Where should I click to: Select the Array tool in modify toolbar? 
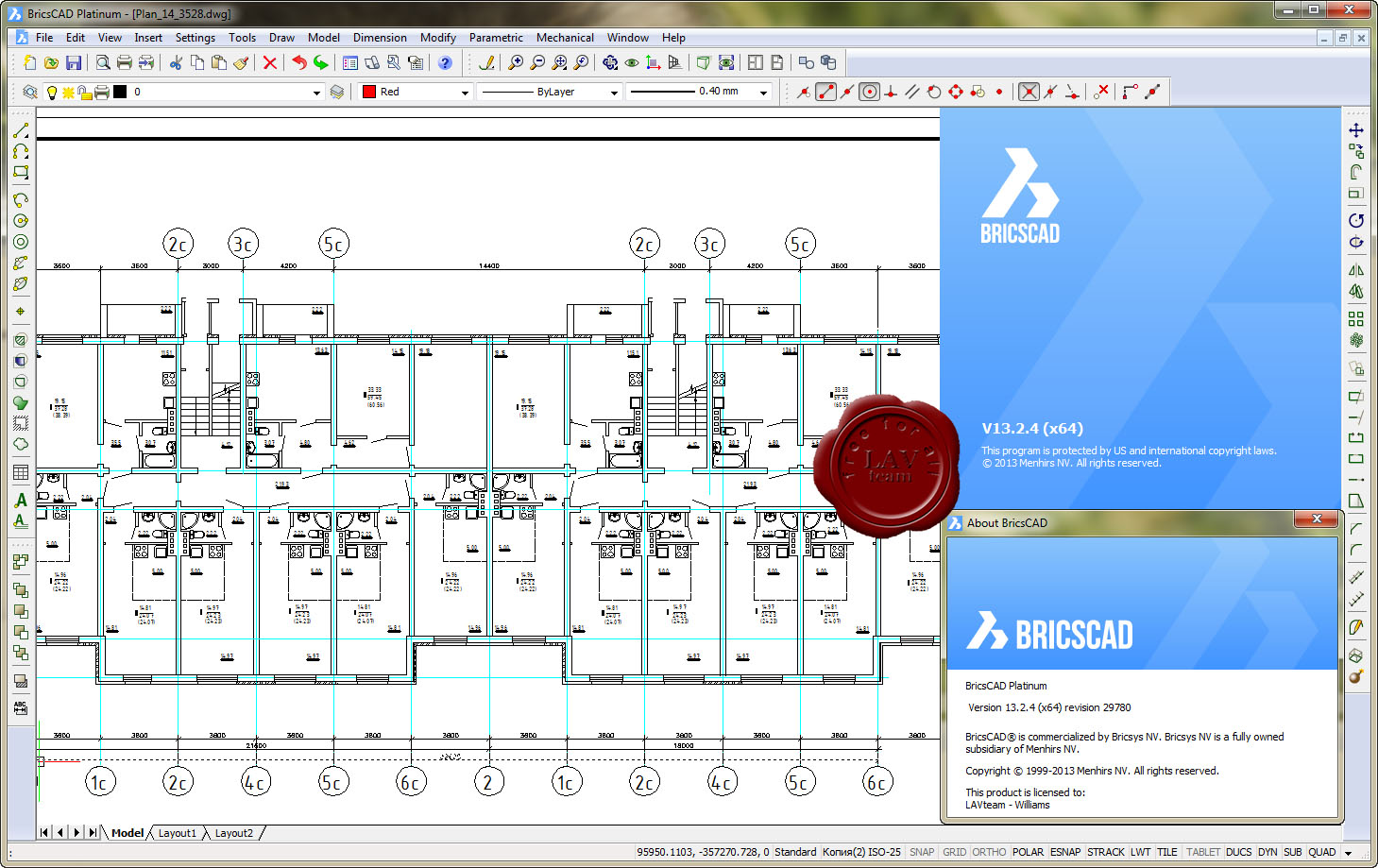click(x=1356, y=319)
